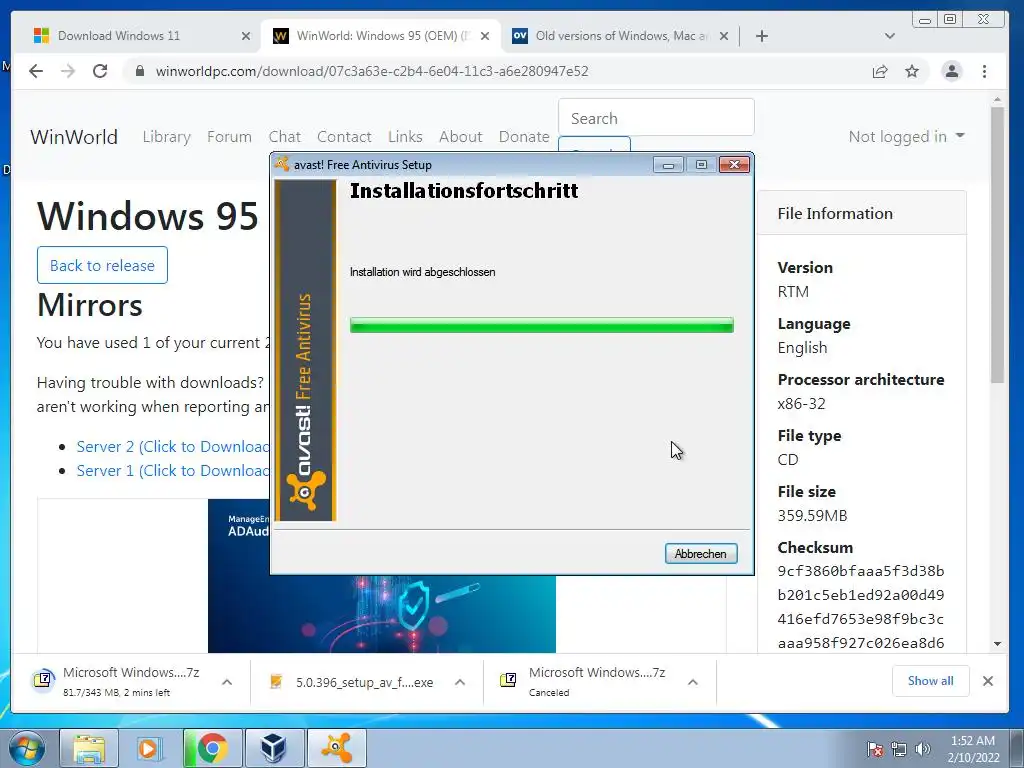Click the browser forward arrow
This screenshot has width=1024, height=768.
pos(68,71)
